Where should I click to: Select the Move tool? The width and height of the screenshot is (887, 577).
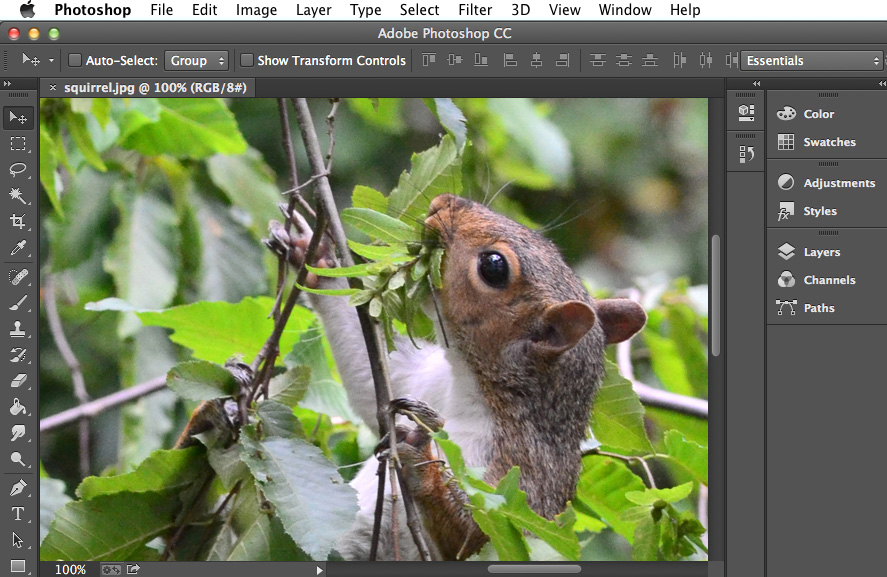click(18, 118)
